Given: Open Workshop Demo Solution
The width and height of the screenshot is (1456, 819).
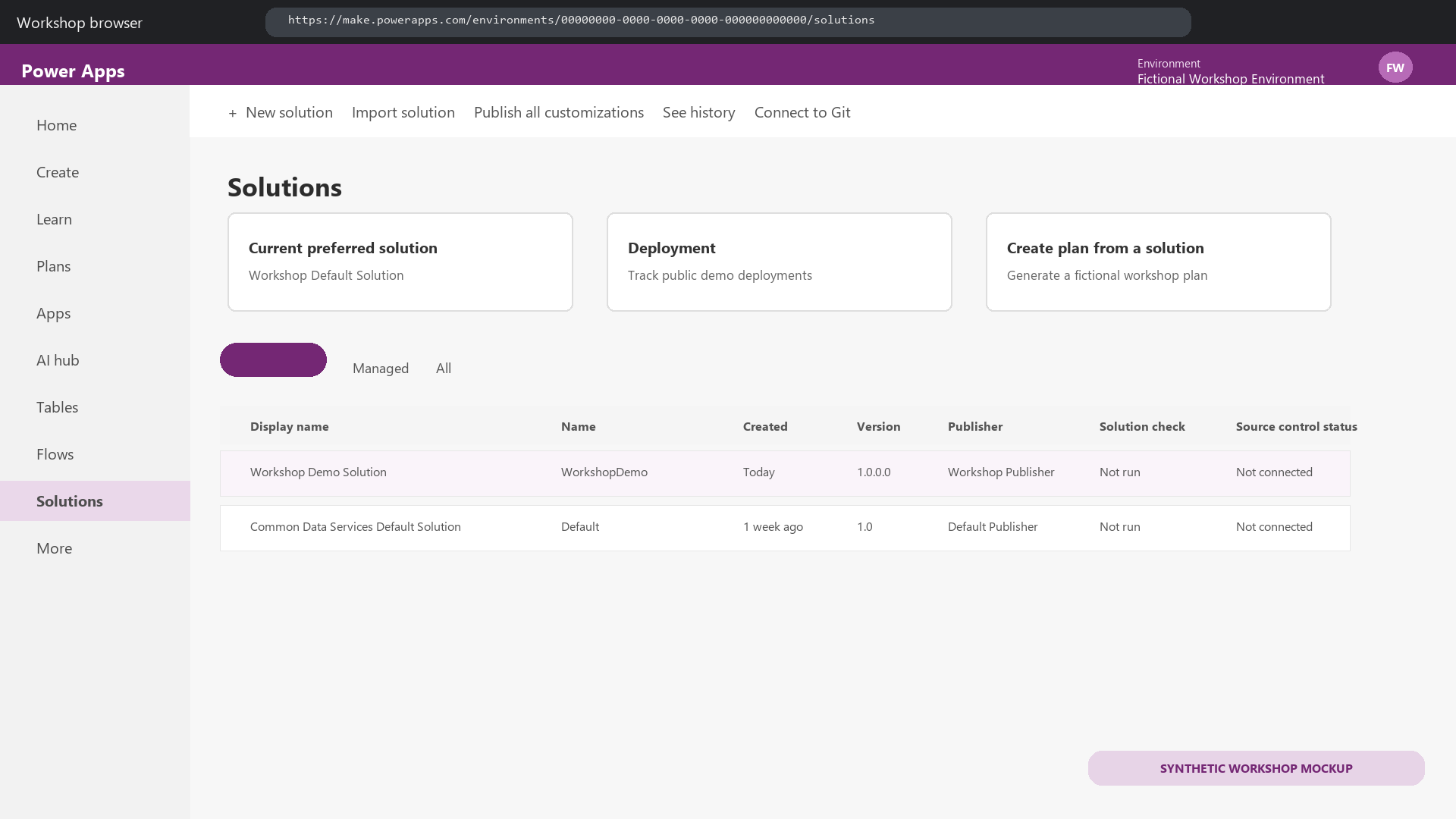Looking at the screenshot, I should pos(318,472).
